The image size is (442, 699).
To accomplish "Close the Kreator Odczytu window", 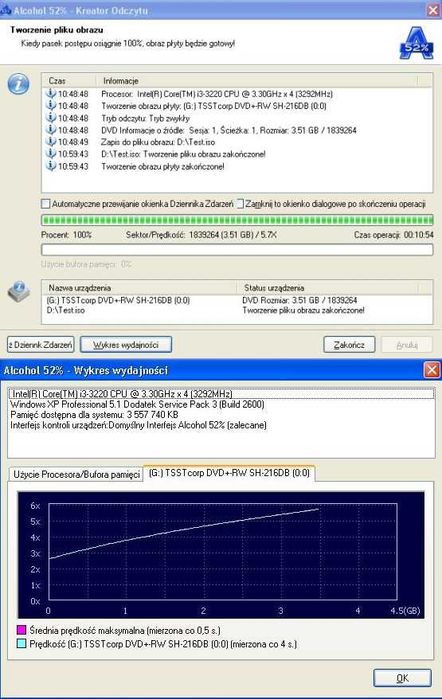I will click(433, 10).
